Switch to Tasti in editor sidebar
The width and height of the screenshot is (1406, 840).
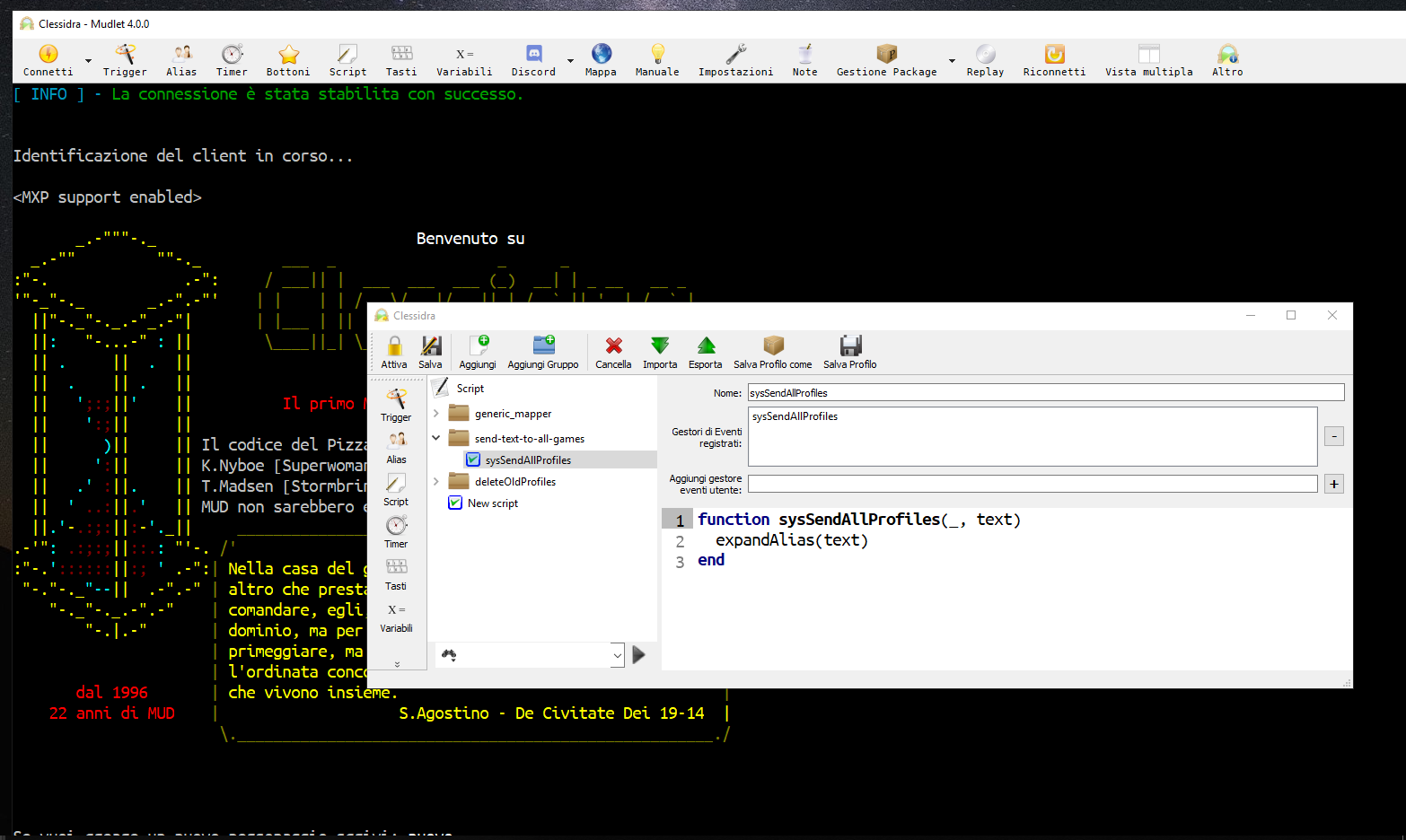(x=396, y=574)
